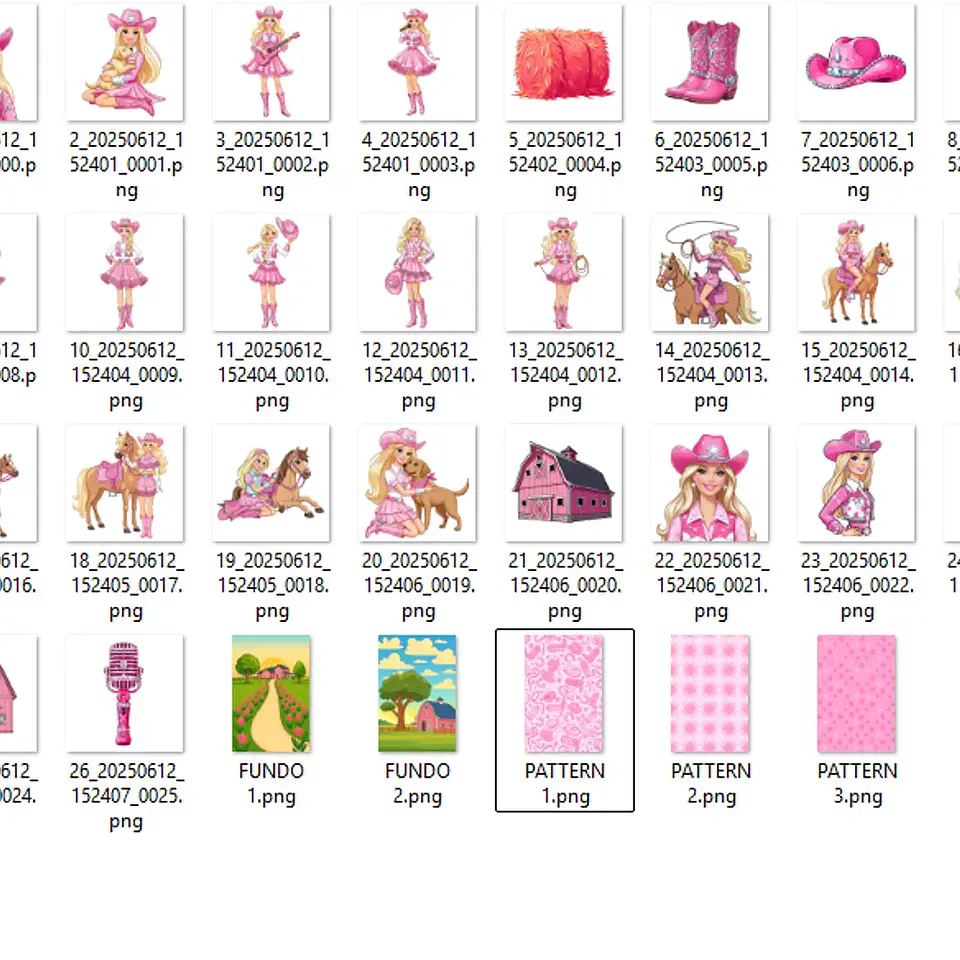
Task: Open PATTERN 2.png checkered pattern
Action: [x=711, y=692]
